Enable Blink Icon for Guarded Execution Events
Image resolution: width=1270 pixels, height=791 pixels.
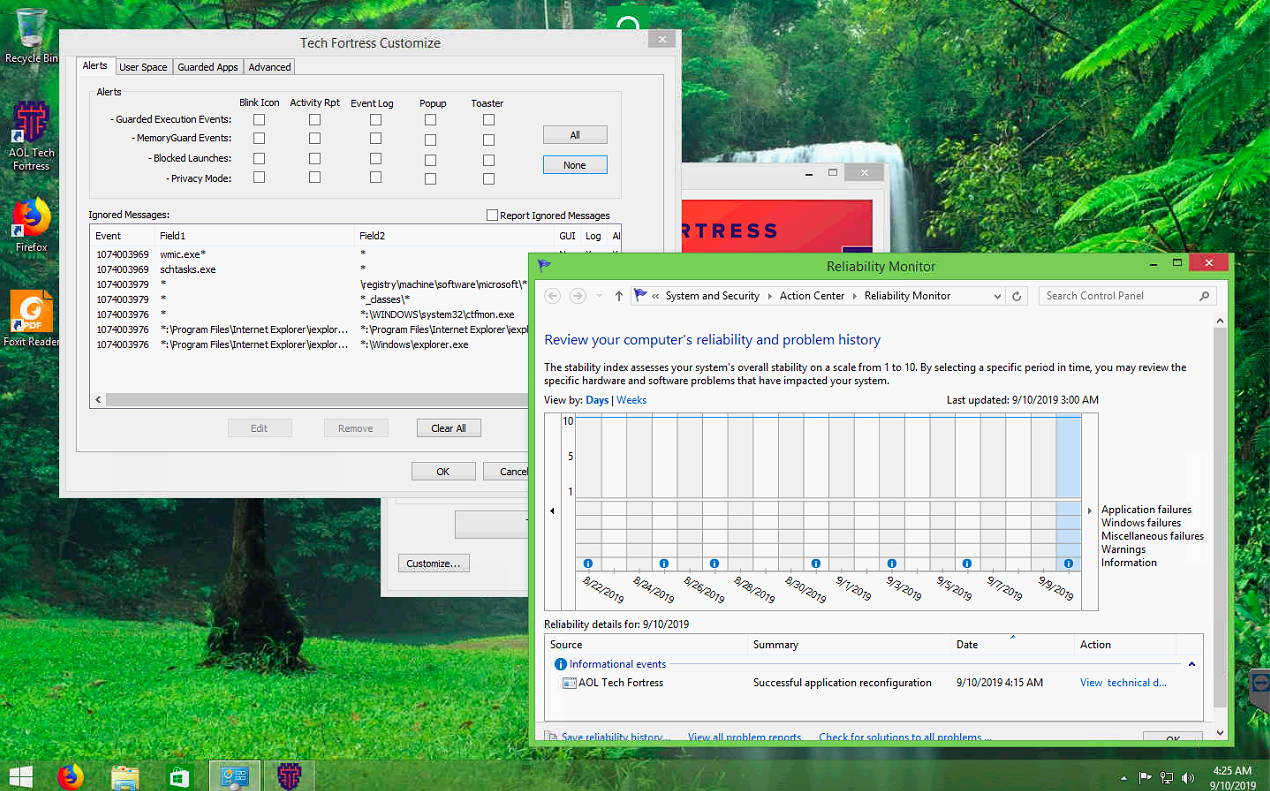click(259, 120)
